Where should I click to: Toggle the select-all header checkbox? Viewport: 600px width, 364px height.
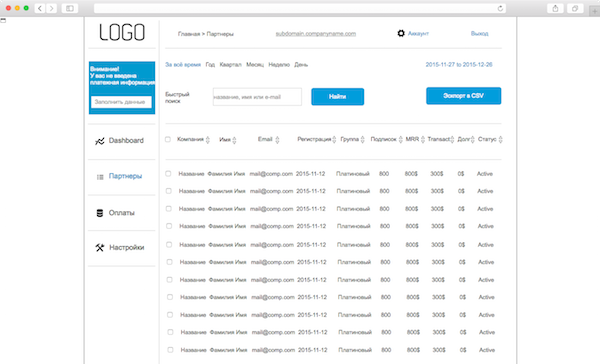coord(168,139)
